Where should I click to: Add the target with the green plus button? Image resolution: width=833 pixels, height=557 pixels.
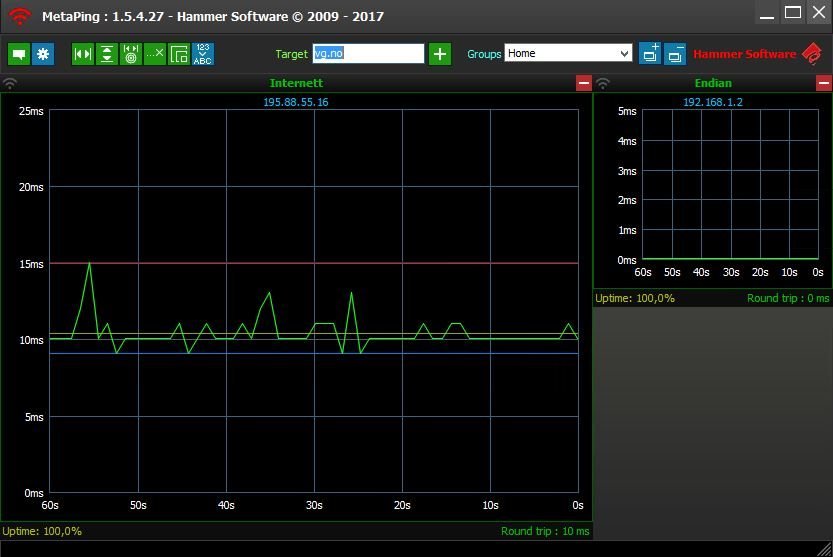click(440, 54)
